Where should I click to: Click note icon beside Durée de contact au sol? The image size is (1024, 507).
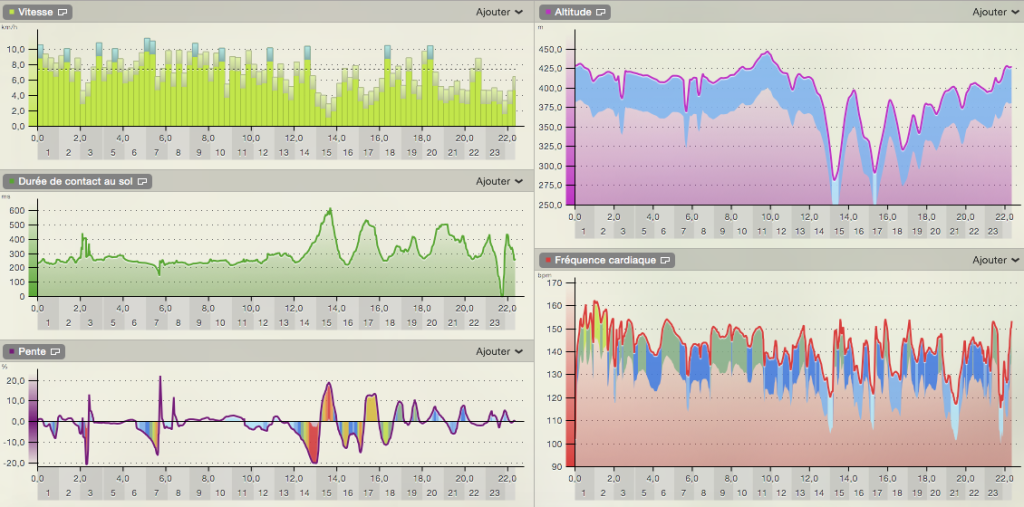[x=143, y=182]
